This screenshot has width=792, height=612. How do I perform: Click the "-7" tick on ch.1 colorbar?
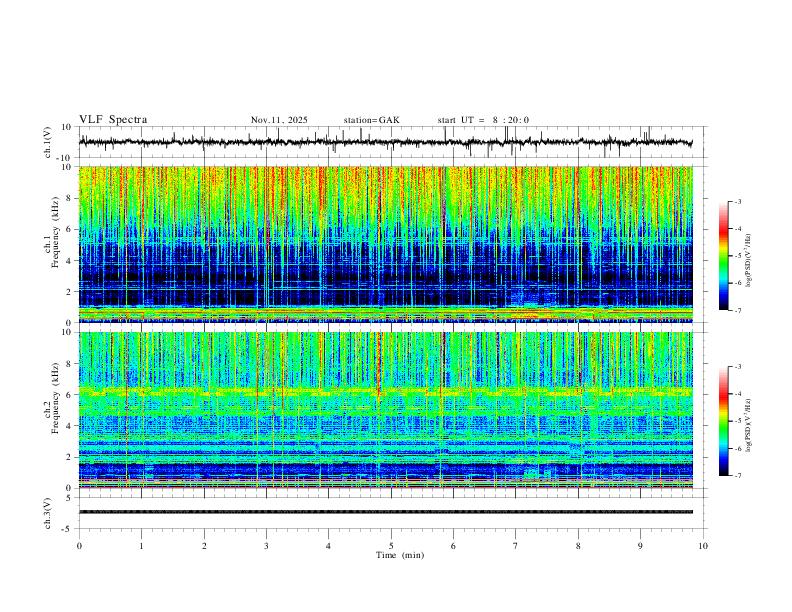[737, 310]
